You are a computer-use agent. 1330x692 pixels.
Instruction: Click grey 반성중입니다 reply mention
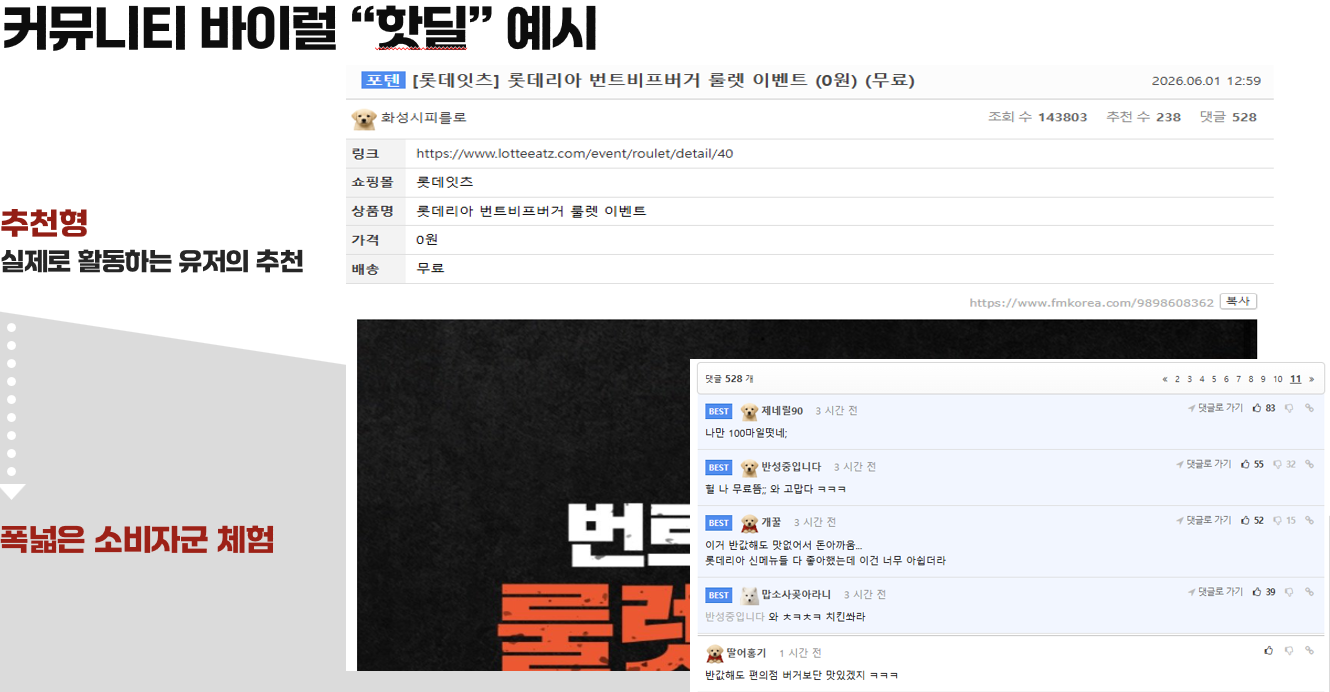click(735, 617)
